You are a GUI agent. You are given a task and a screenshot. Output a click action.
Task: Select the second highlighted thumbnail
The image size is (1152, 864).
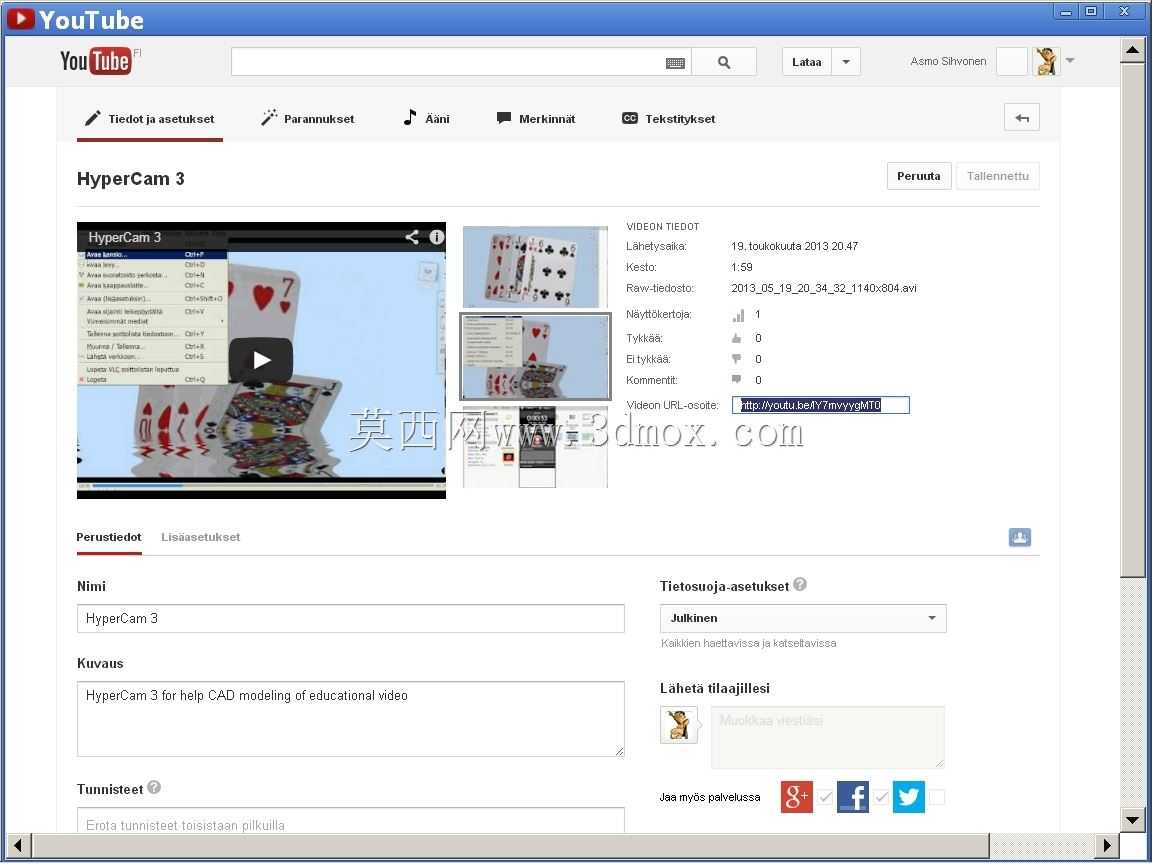(x=535, y=357)
